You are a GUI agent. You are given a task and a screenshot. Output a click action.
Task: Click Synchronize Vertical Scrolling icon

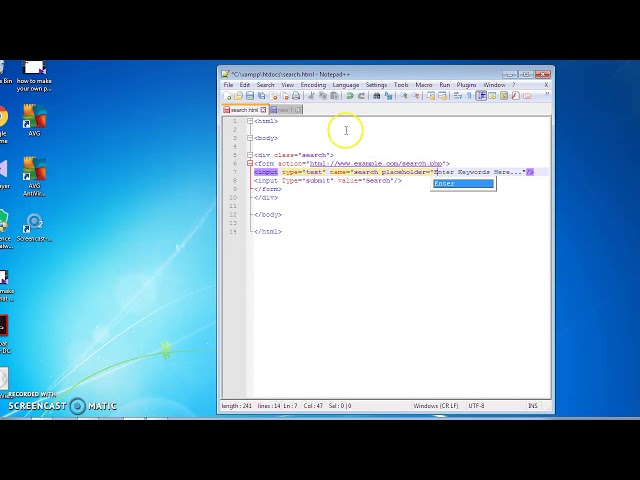(x=431, y=96)
